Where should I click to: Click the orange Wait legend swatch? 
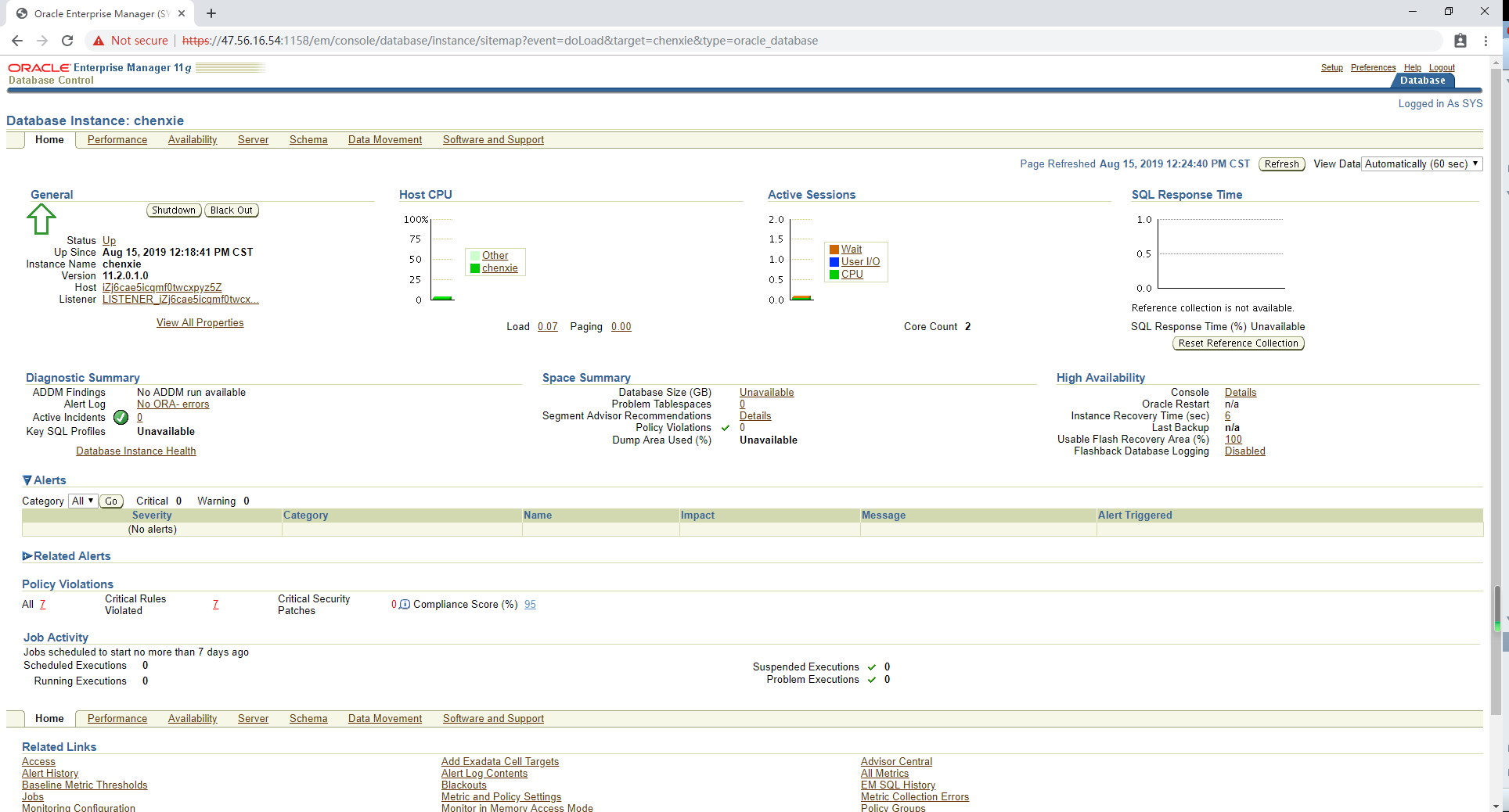coord(834,250)
